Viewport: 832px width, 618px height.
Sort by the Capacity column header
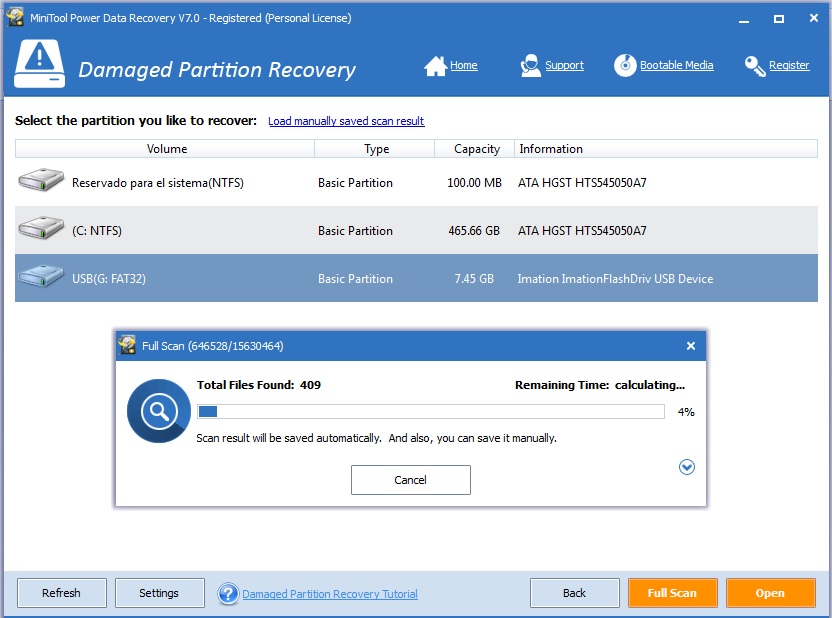476,149
